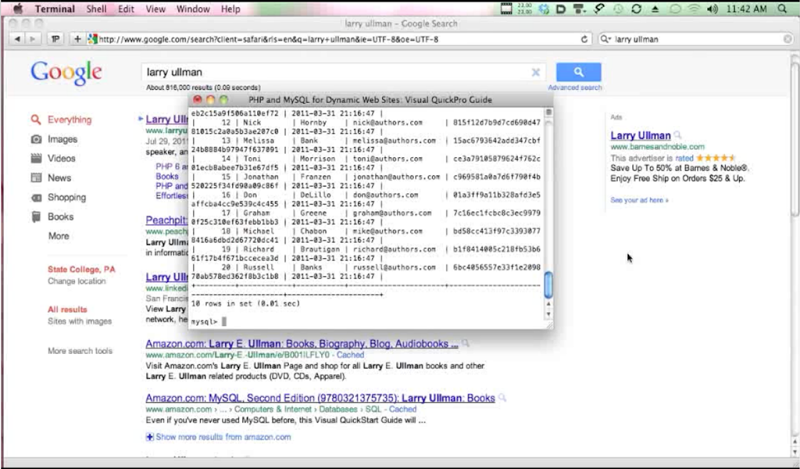This screenshot has height=469, width=800.
Task: Click nick@authors.com in Terminal output
Action: pos(388,122)
